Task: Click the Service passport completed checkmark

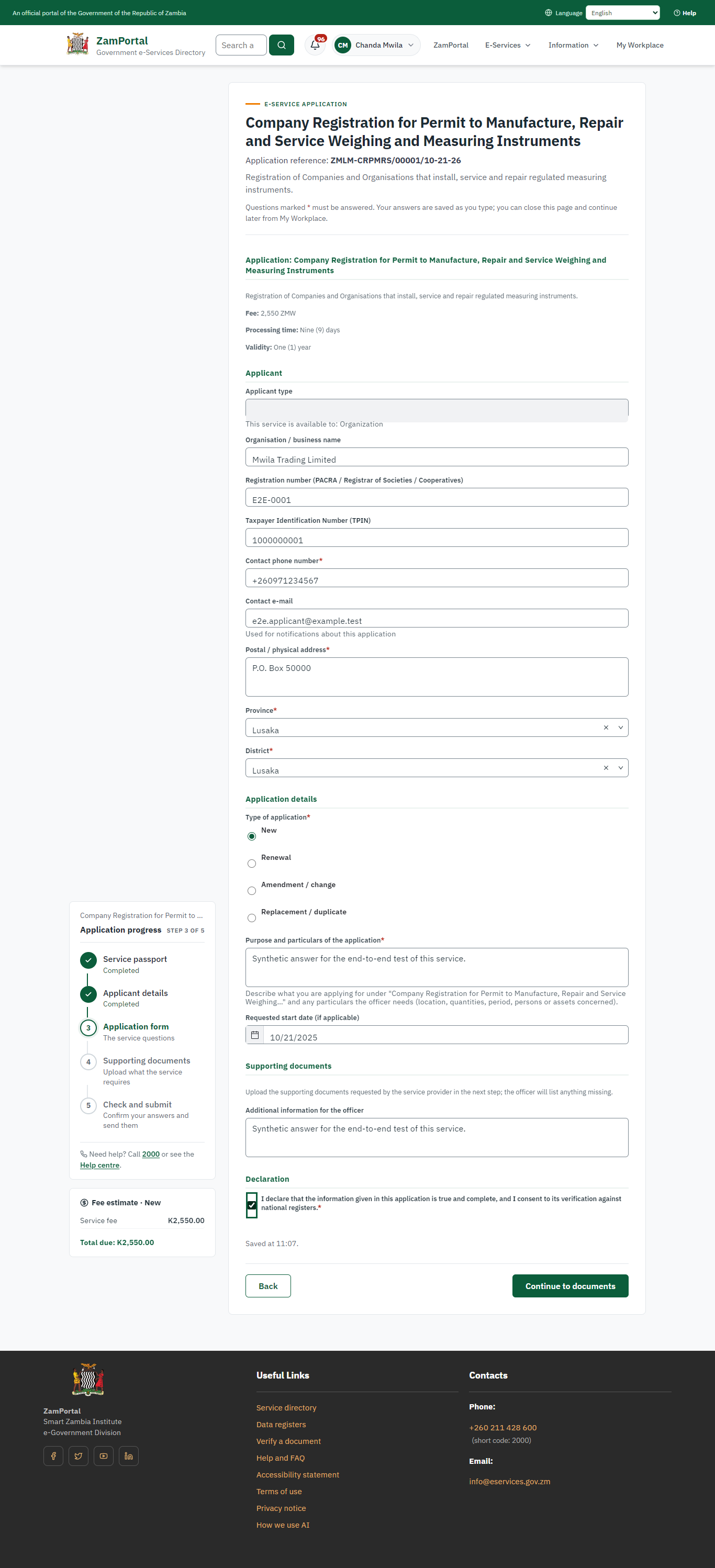Action: point(88,960)
